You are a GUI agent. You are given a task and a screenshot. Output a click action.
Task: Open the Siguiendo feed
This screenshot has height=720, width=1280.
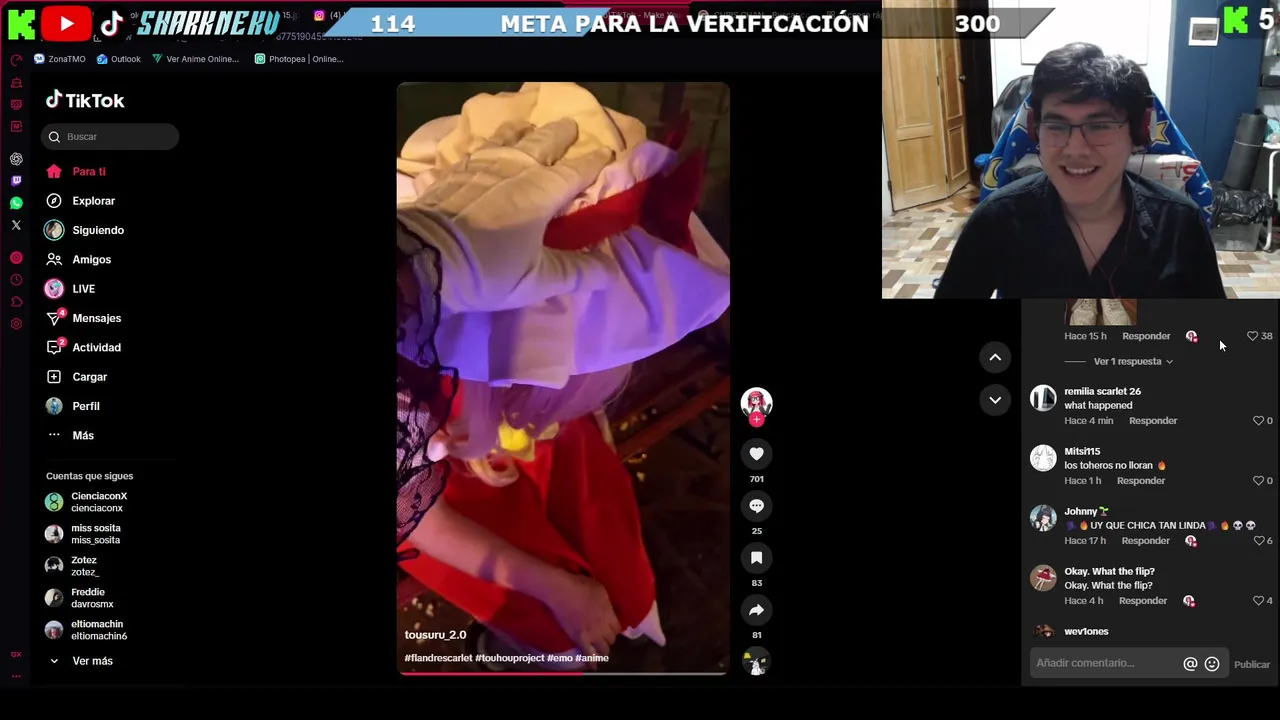pos(84,230)
